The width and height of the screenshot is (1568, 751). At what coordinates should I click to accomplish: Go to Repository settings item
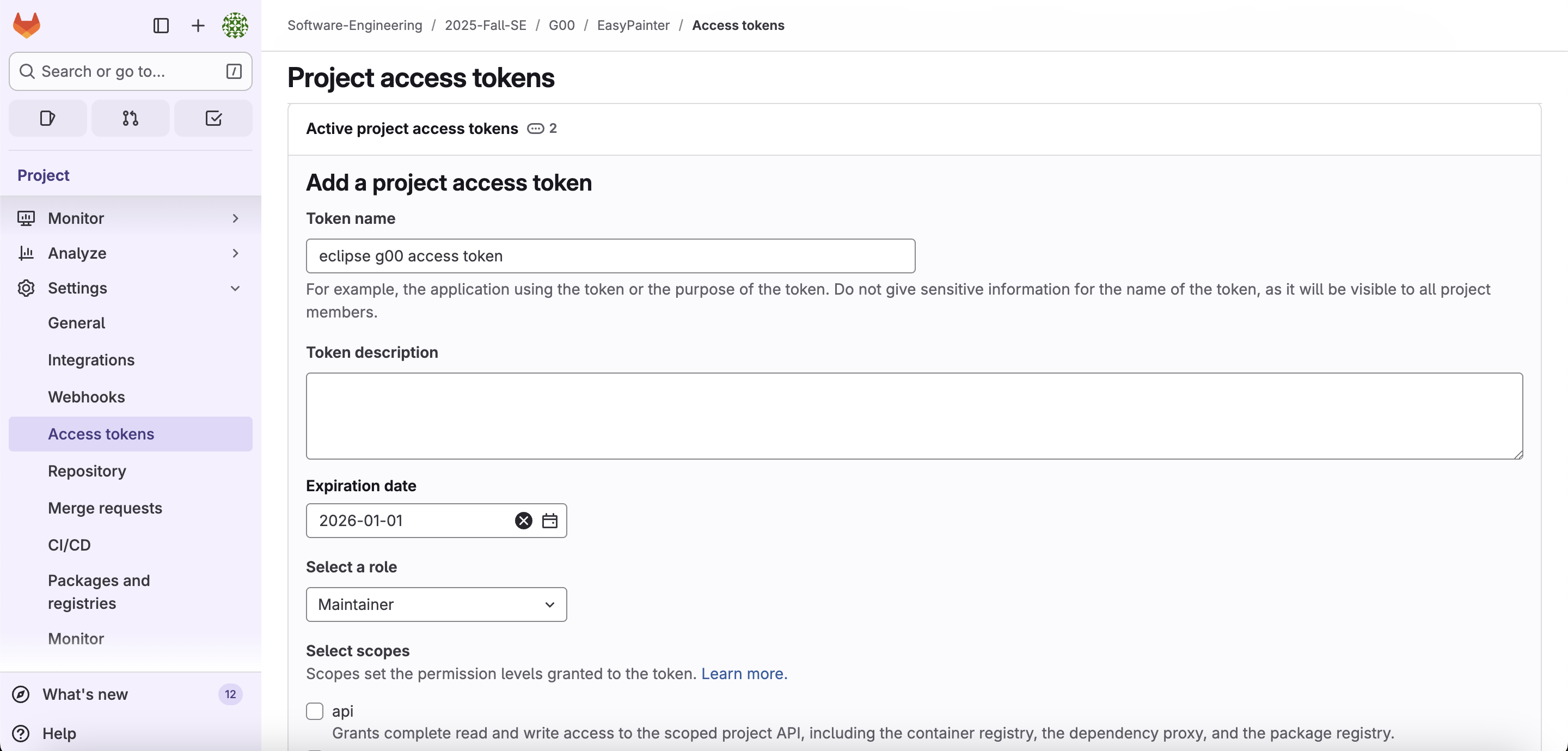[x=87, y=471]
